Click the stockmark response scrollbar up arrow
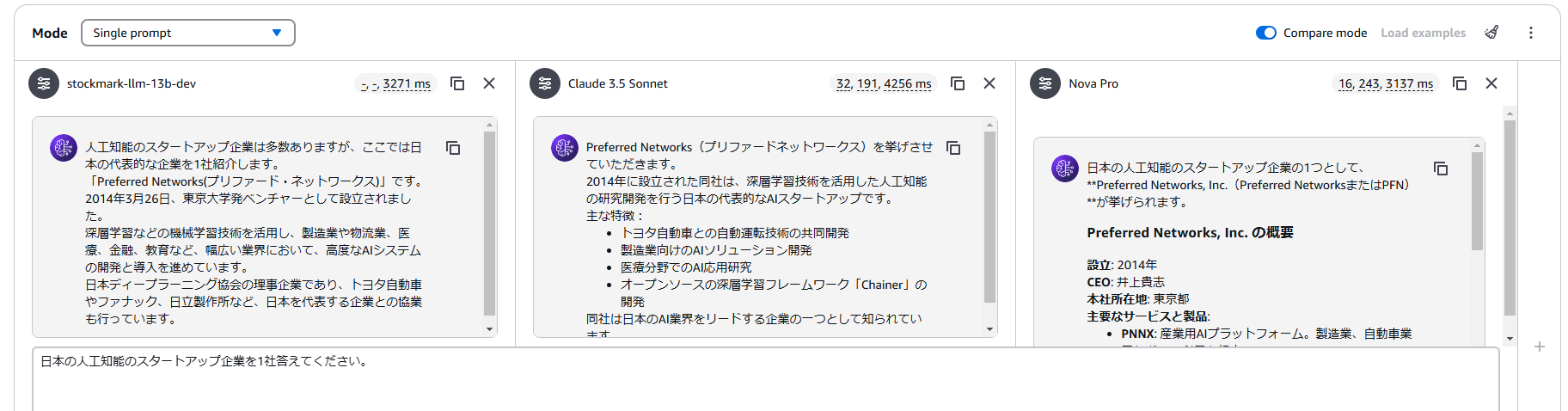 [489, 125]
